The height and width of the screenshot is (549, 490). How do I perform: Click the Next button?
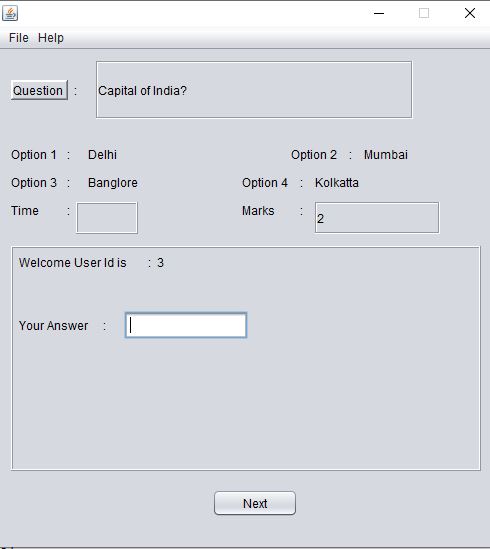coord(255,503)
